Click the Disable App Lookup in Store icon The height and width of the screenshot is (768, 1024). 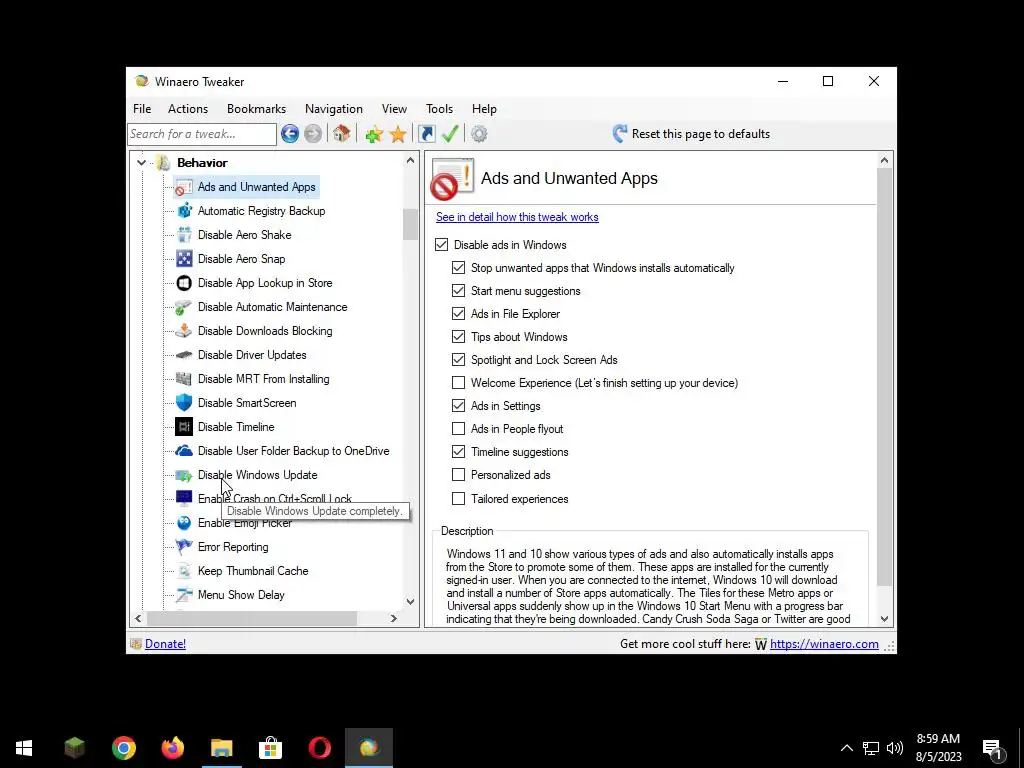click(184, 283)
